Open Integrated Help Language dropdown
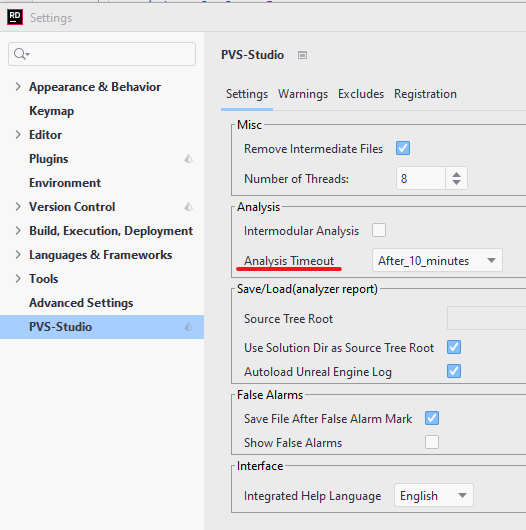526x530 pixels. click(434, 496)
